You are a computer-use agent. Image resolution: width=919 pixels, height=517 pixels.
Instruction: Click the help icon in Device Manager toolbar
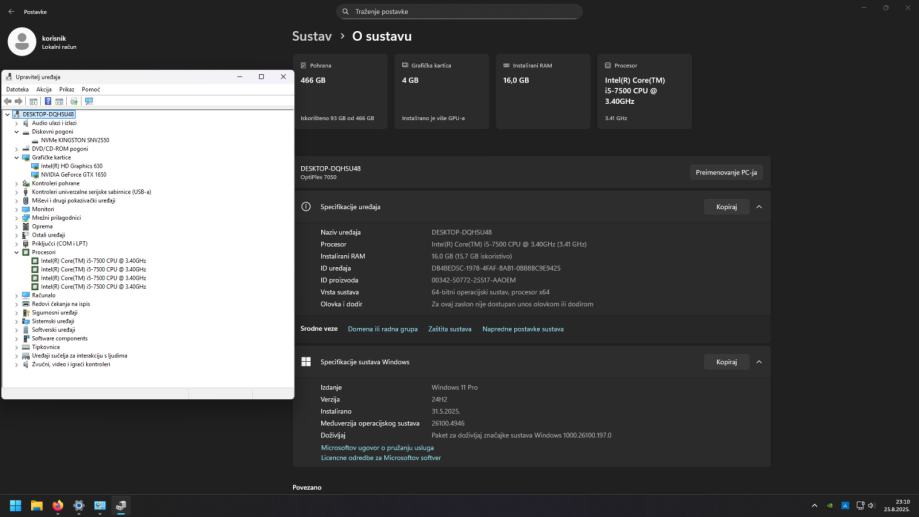point(47,101)
